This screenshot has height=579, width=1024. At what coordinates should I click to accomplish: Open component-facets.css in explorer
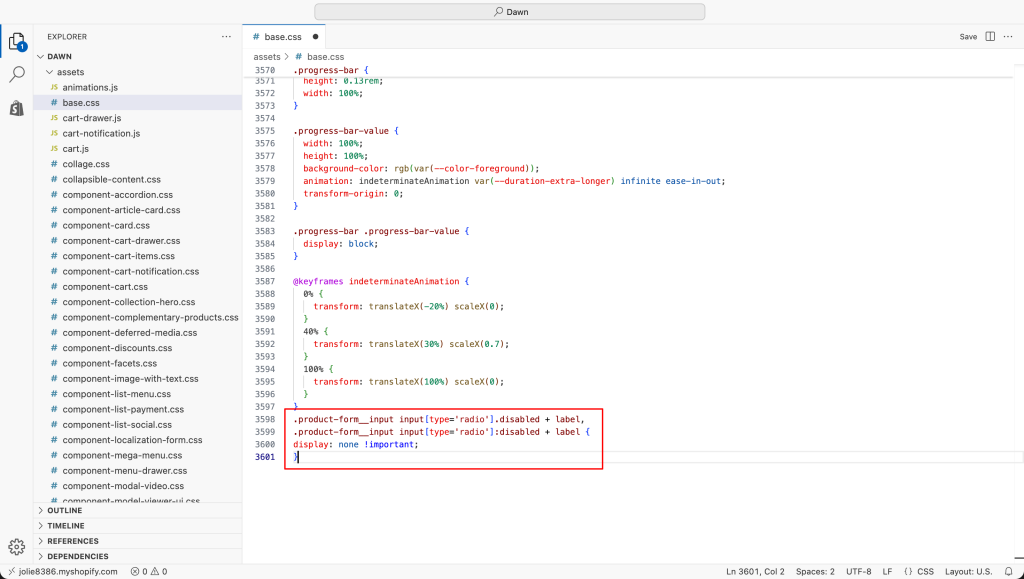click(x=109, y=363)
